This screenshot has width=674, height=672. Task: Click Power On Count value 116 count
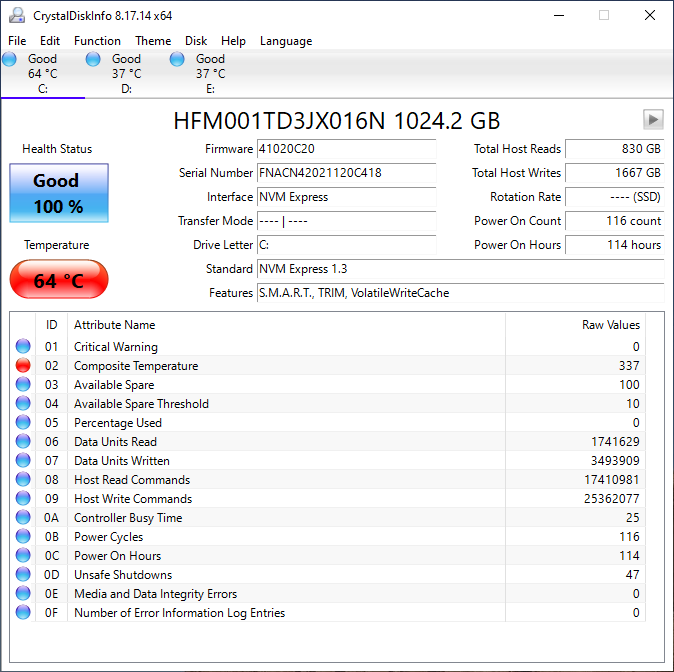tap(615, 221)
